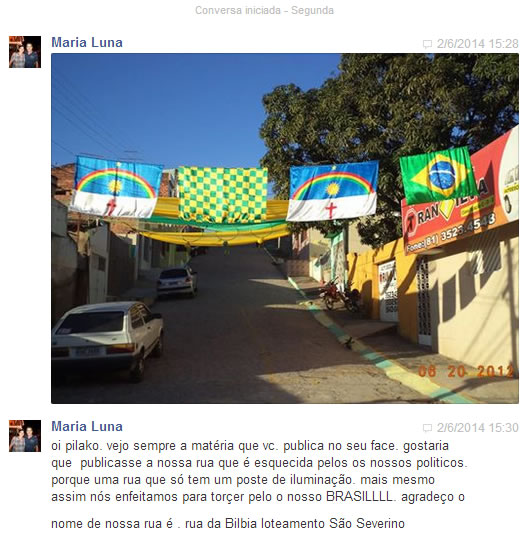
Task: Click the parked motorcycle in the photo
Action: pyautogui.click(x=339, y=296)
